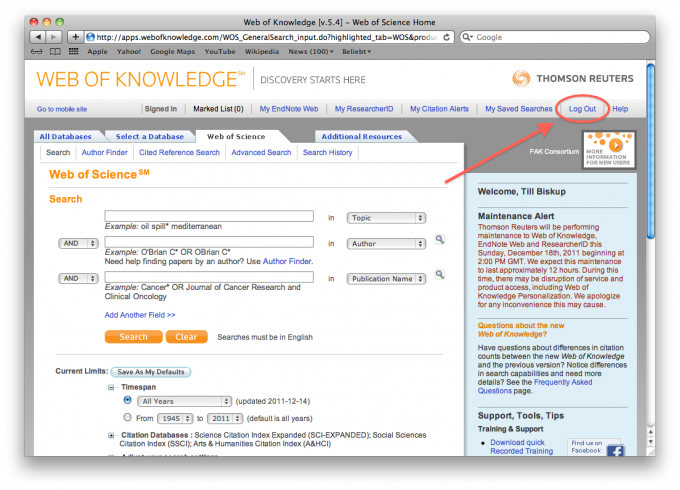Click the Author search text field

(209, 242)
